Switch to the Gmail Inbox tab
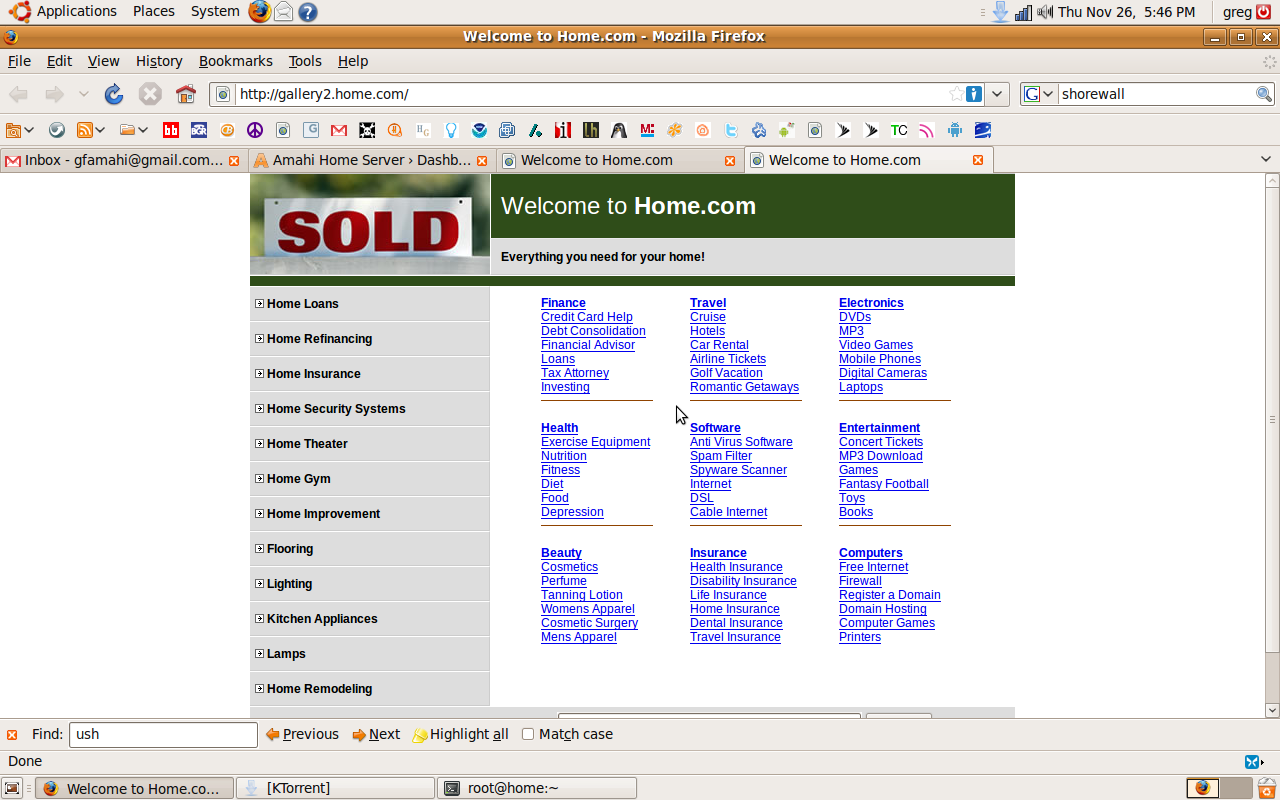The height and width of the screenshot is (800, 1280). click(x=122, y=160)
